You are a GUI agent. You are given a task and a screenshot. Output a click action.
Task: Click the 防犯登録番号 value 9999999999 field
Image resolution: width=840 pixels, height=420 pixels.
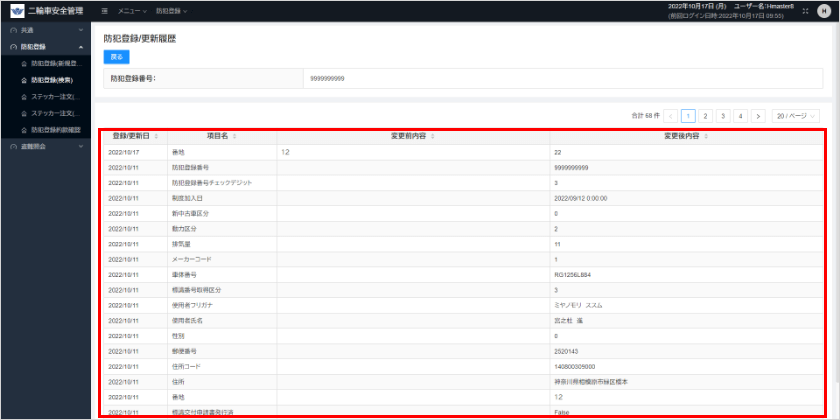[x=563, y=78]
